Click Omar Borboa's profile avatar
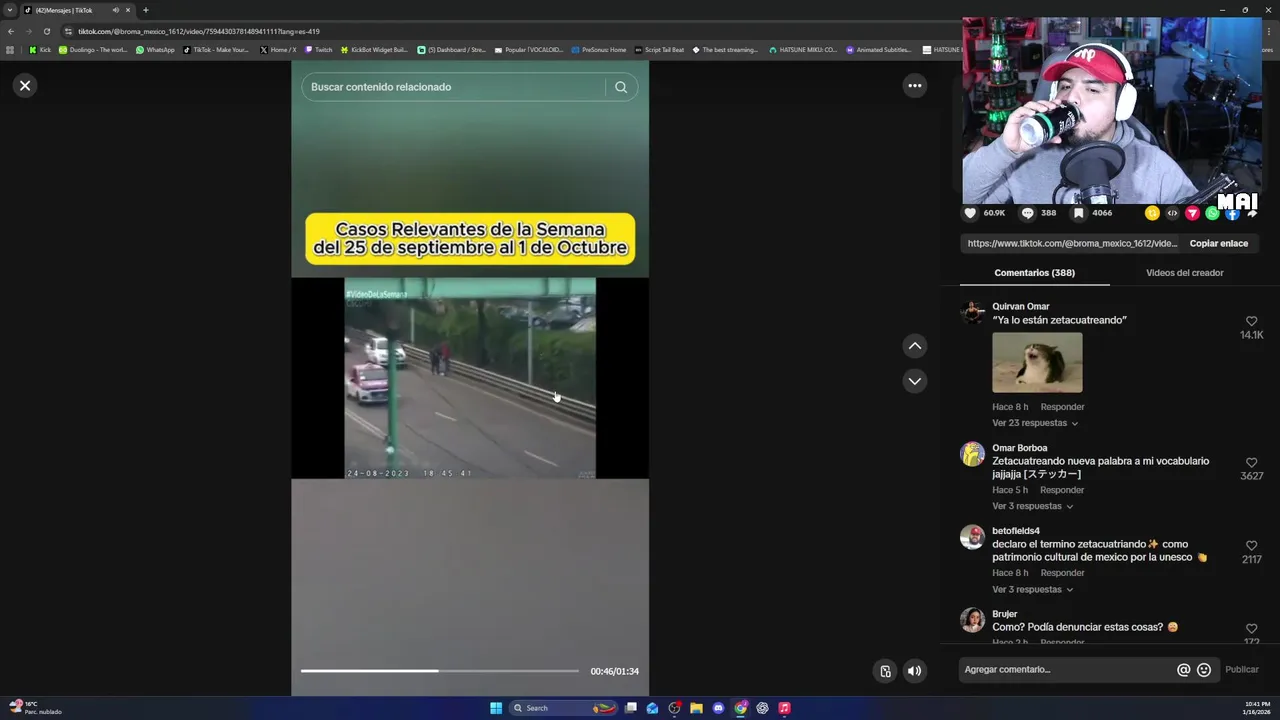This screenshot has height=720, width=1280. [972, 454]
